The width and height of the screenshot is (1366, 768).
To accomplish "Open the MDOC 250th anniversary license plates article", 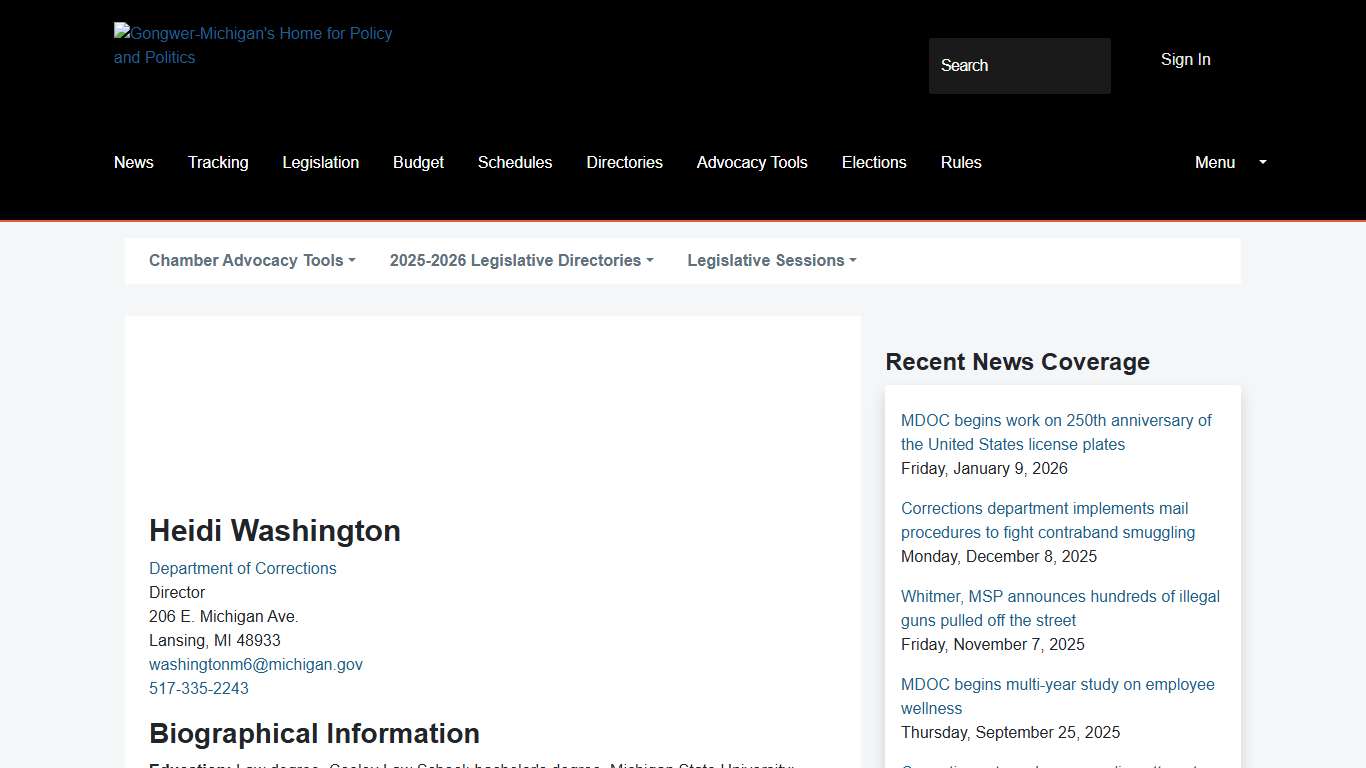I will coord(1056,432).
